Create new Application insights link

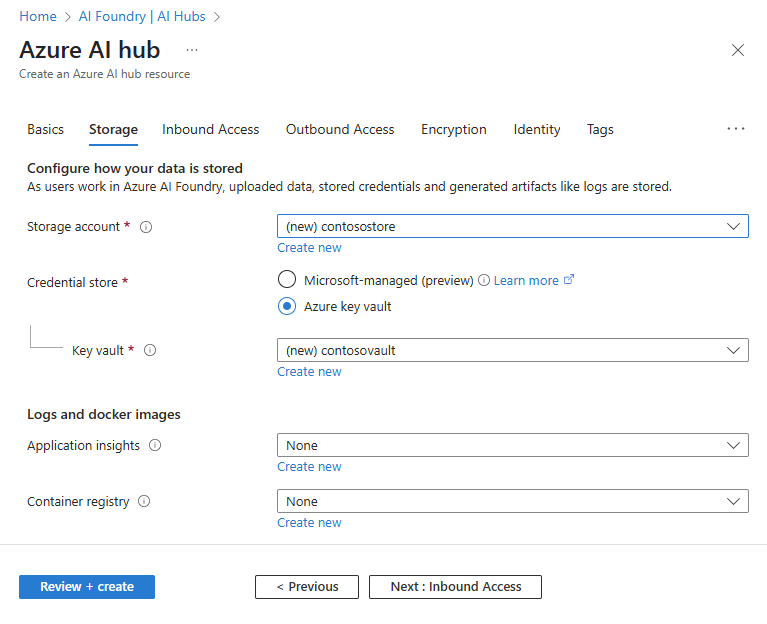(x=309, y=467)
